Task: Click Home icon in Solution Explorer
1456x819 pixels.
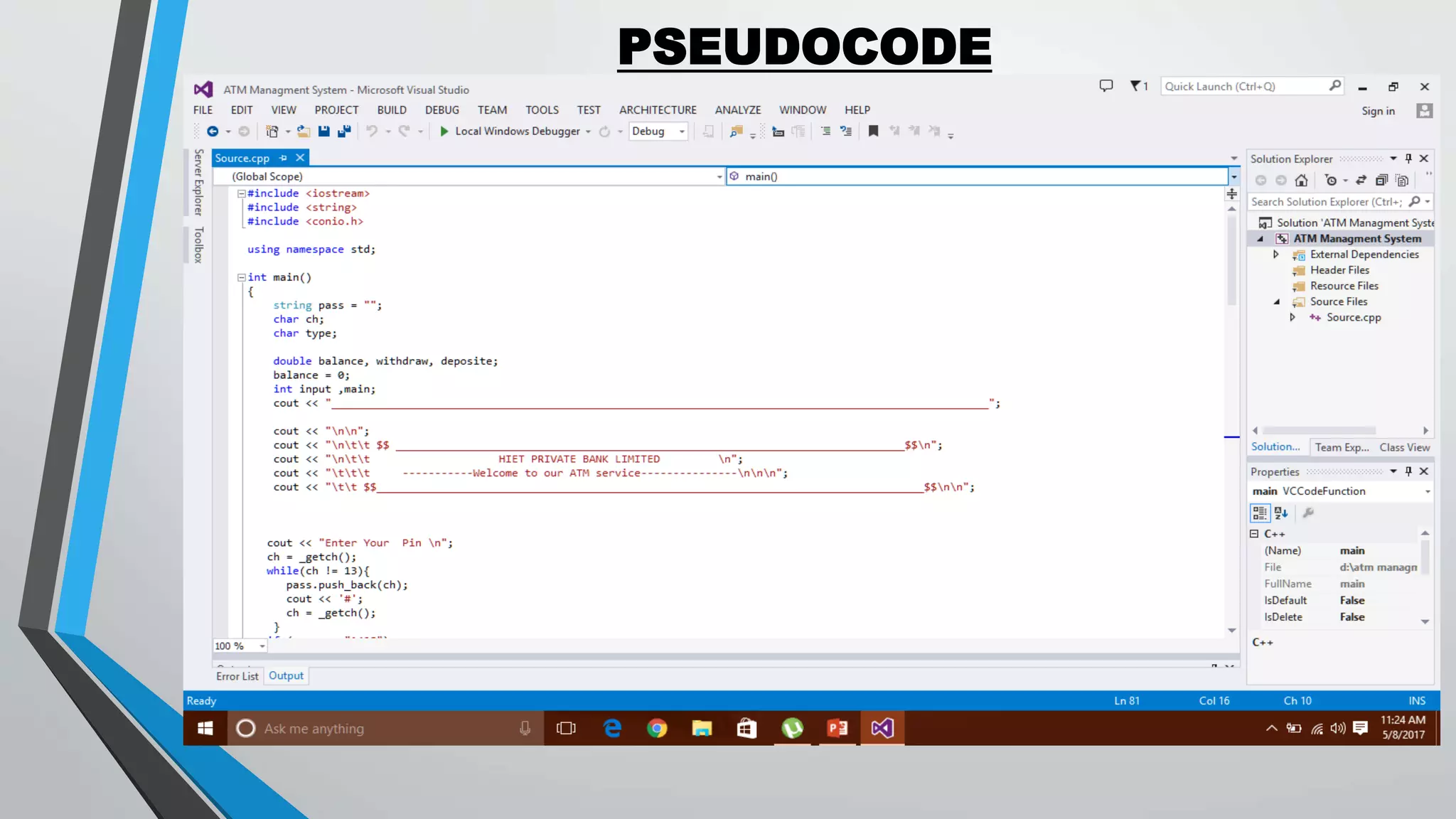Action: click(x=1301, y=181)
